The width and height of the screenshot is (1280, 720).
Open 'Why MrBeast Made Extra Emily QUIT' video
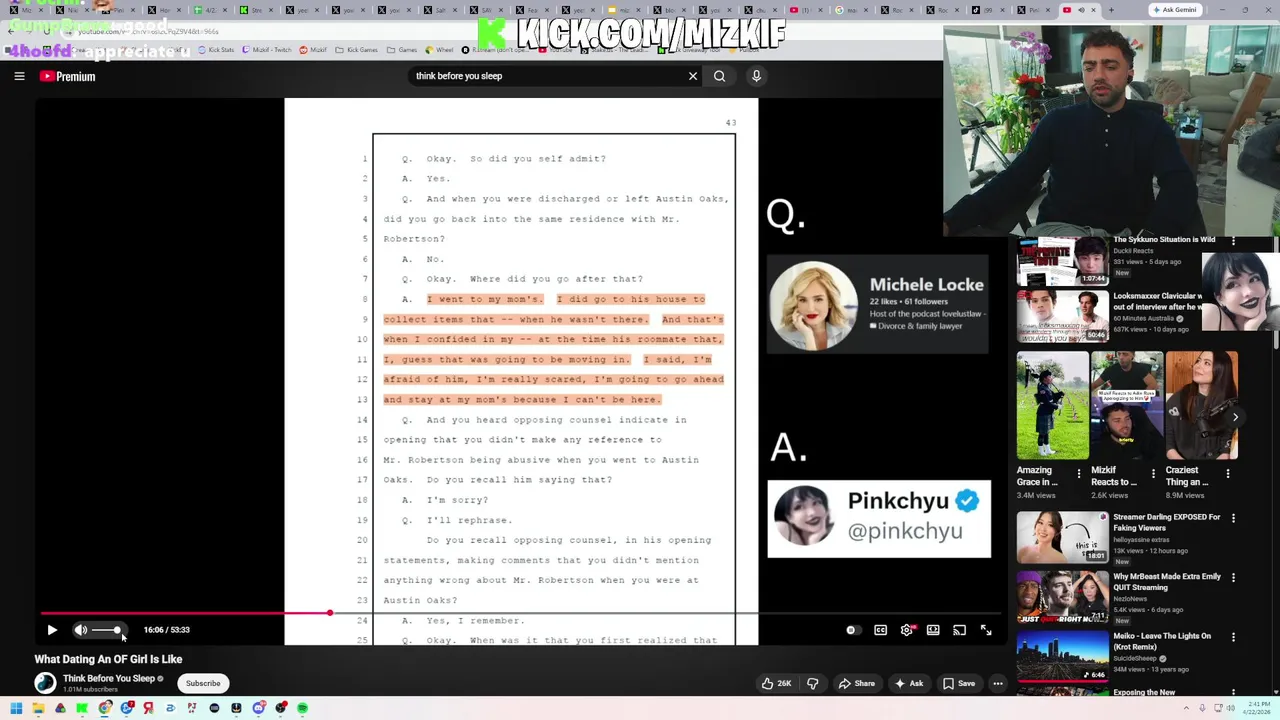pos(1167,582)
